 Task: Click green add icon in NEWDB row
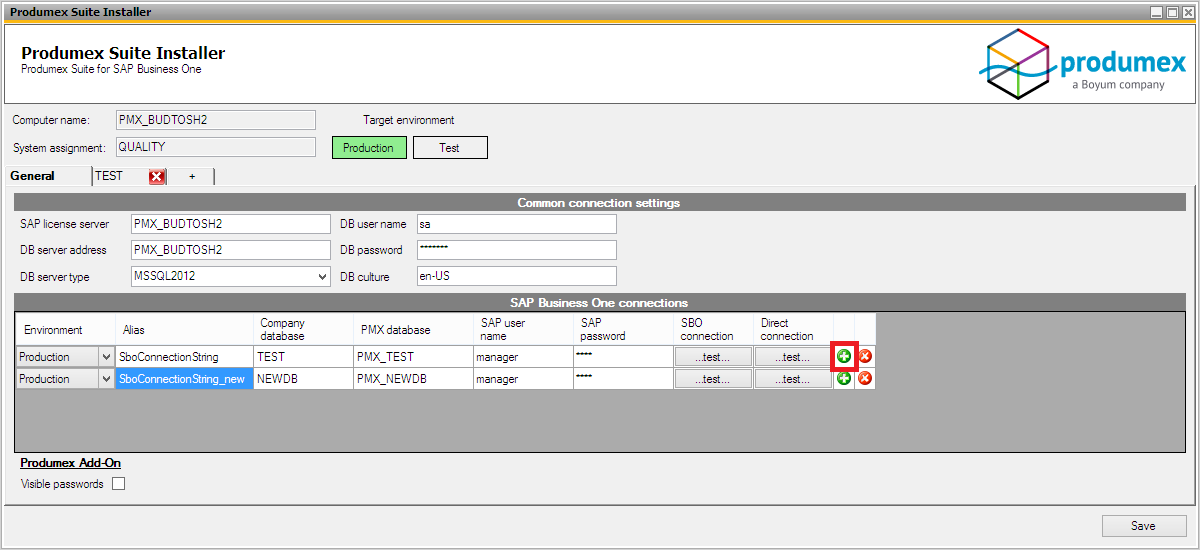[x=844, y=379]
